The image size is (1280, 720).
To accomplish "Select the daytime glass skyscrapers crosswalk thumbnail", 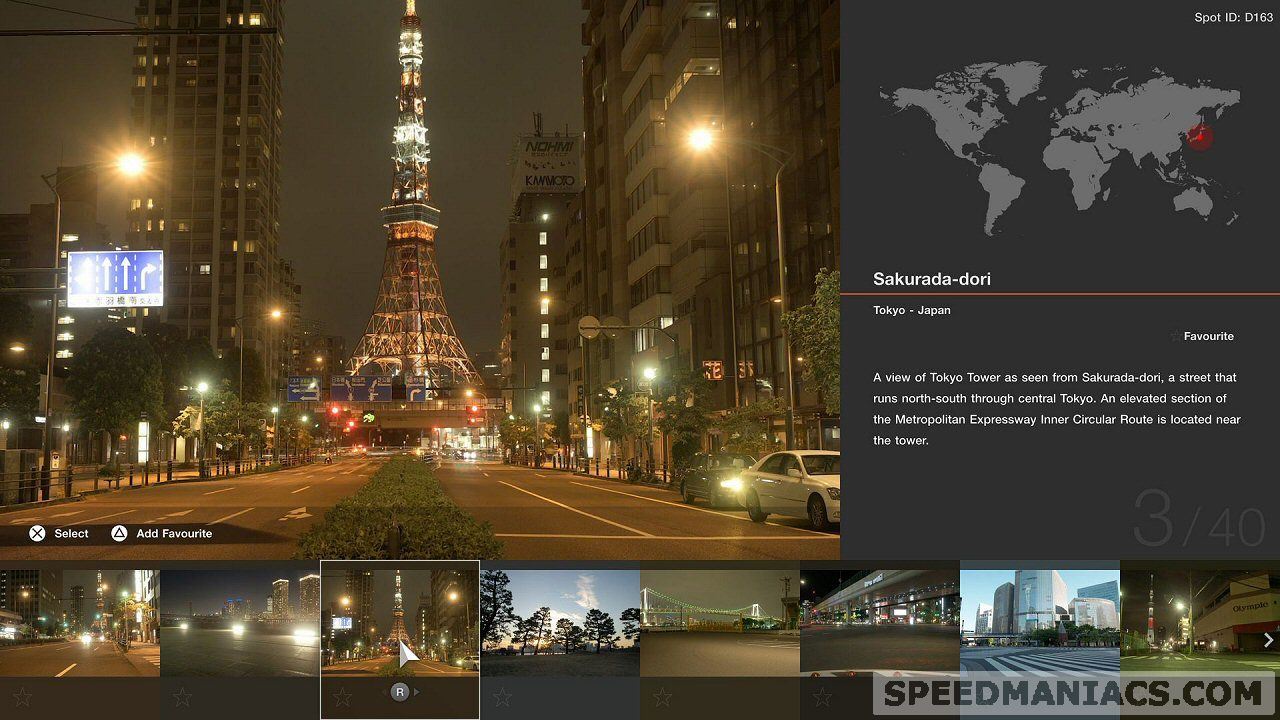I will [x=1040, y=622].
